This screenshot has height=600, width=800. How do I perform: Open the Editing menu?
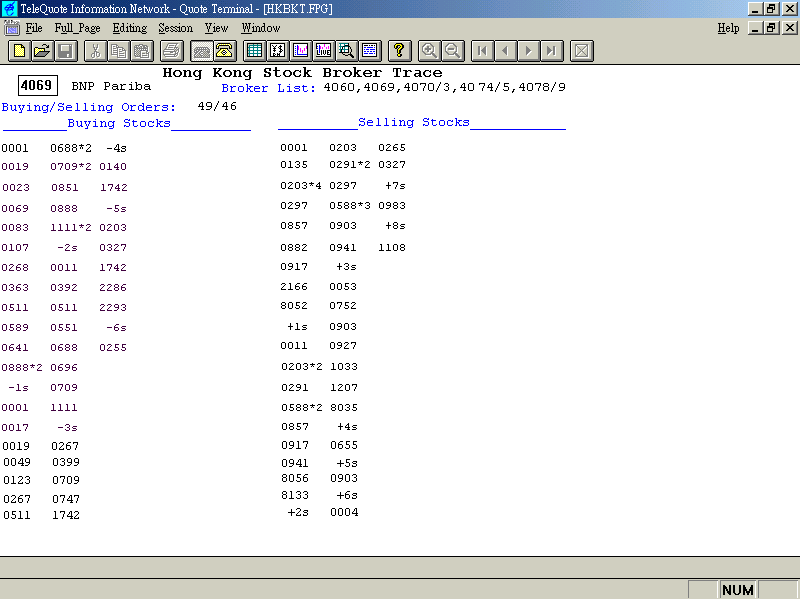[x=130, y=28]
